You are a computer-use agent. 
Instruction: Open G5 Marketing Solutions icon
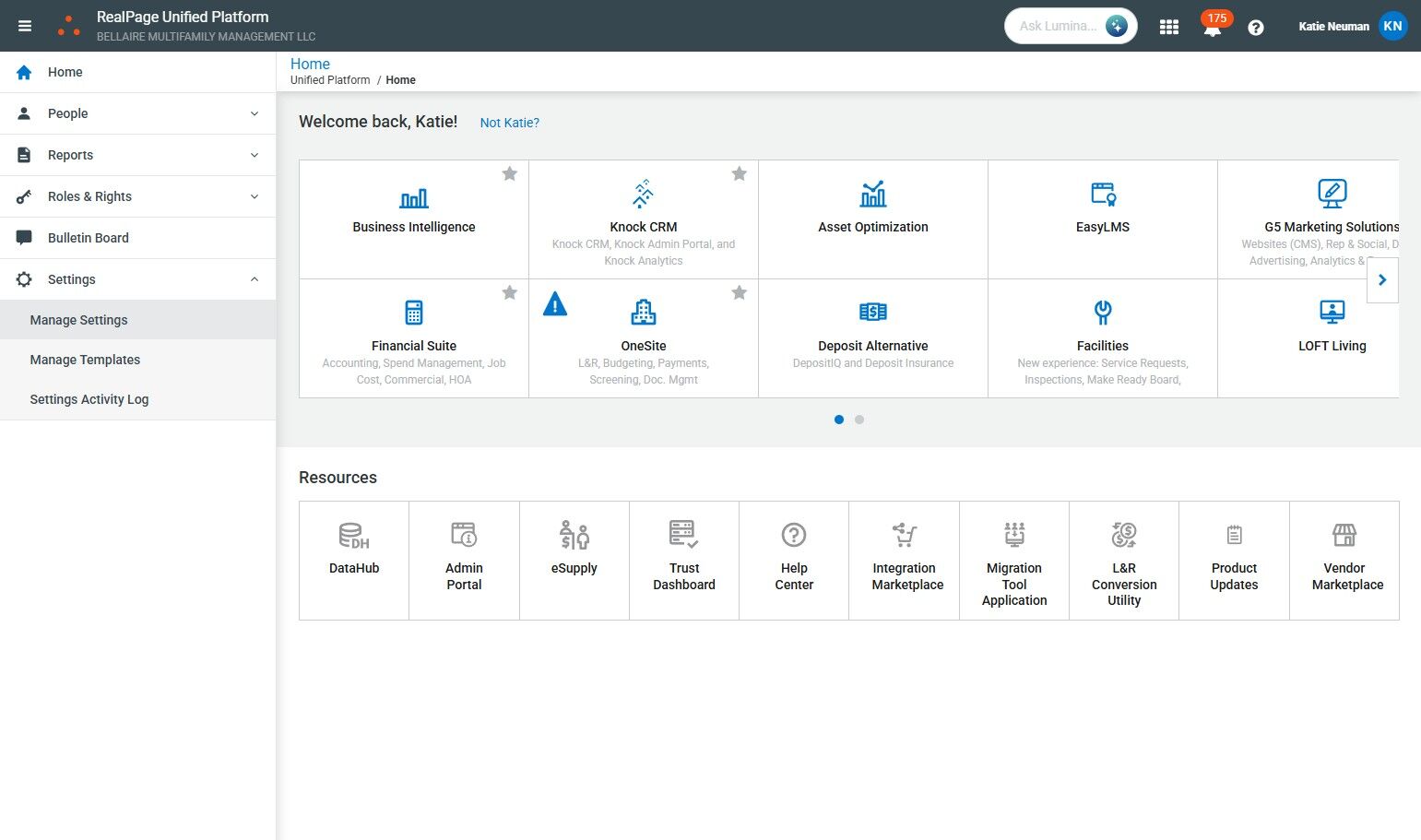pos(1332,193)
